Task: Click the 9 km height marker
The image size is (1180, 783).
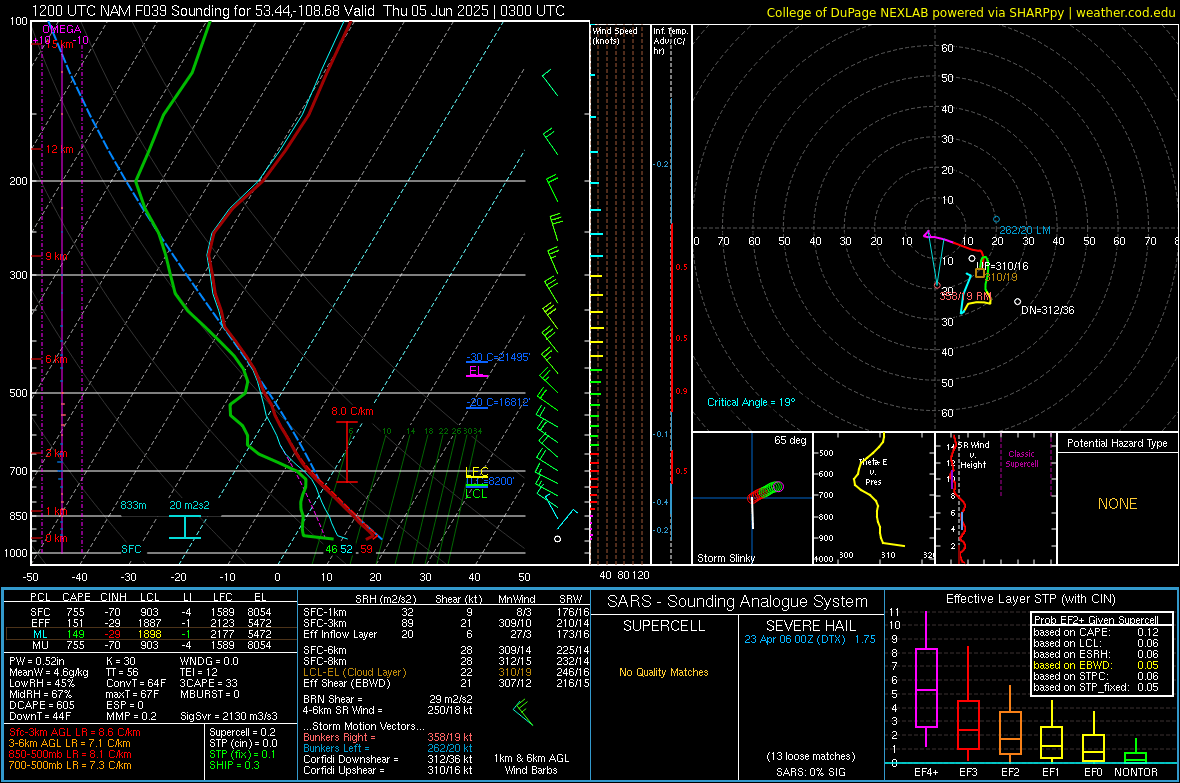Action: 56,256
